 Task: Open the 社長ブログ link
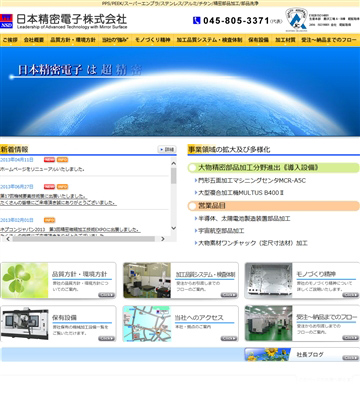pyautogui.click(x=310, y=355)
